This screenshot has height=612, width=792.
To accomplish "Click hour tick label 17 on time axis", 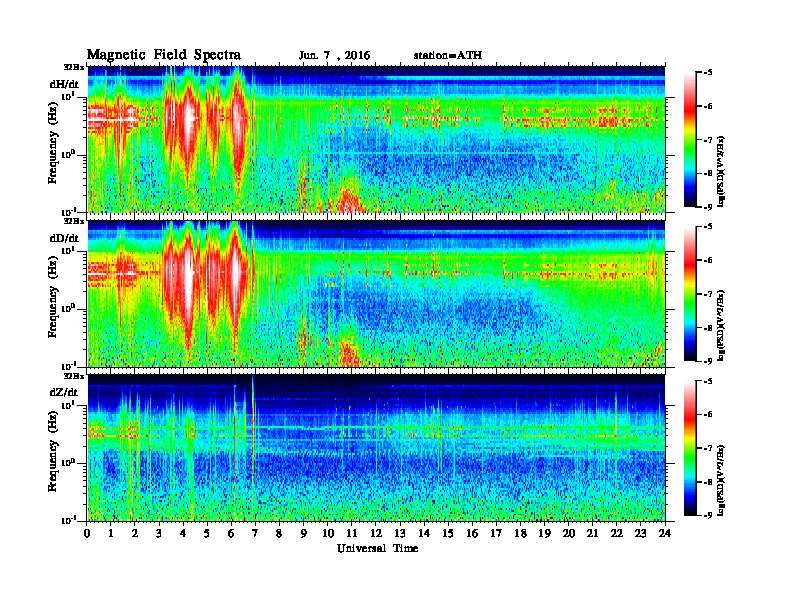I will (496, 533).
